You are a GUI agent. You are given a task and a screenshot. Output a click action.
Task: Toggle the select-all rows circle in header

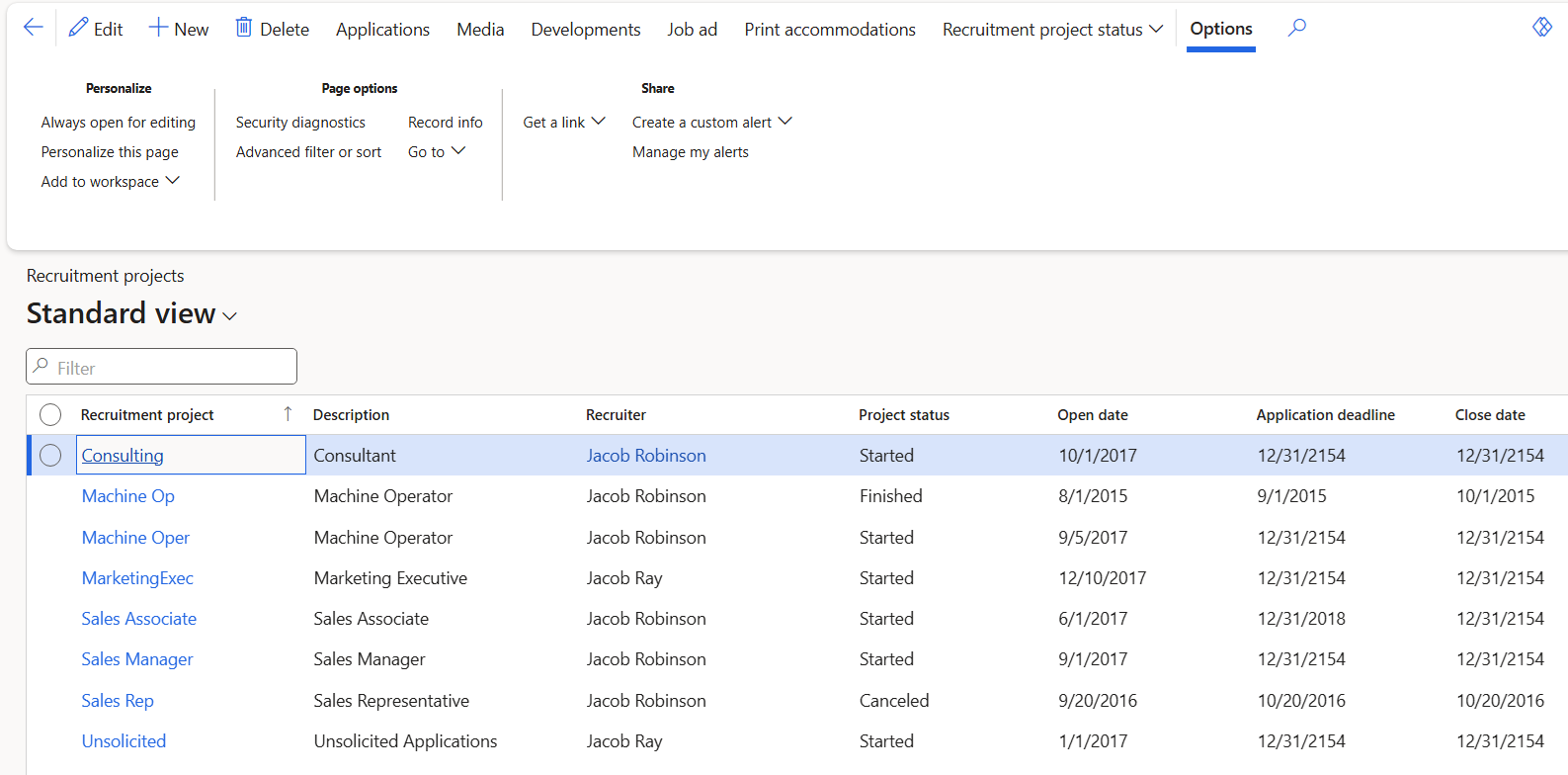point(50,415)
